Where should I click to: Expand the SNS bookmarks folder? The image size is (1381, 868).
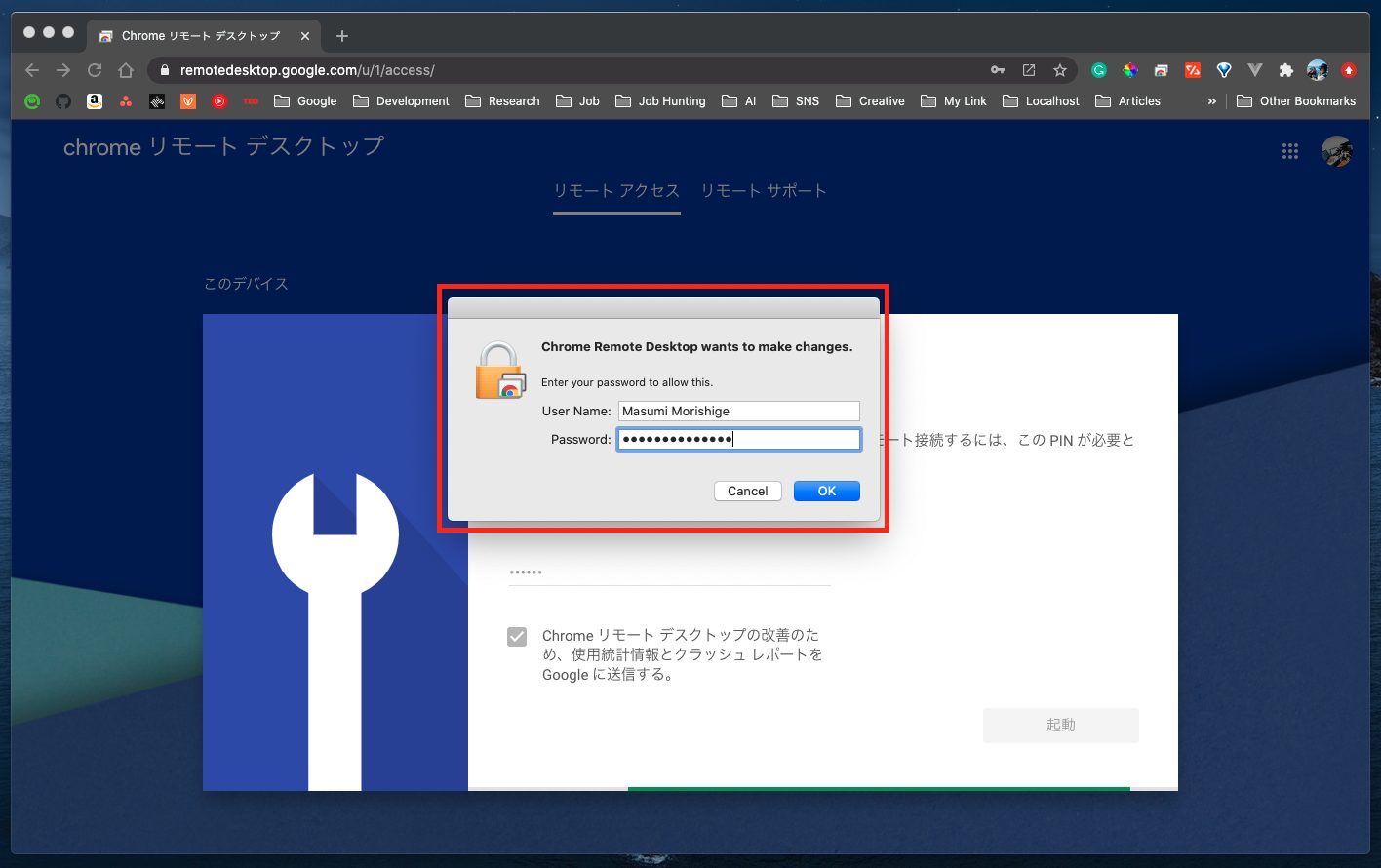[x=796, y=100]
